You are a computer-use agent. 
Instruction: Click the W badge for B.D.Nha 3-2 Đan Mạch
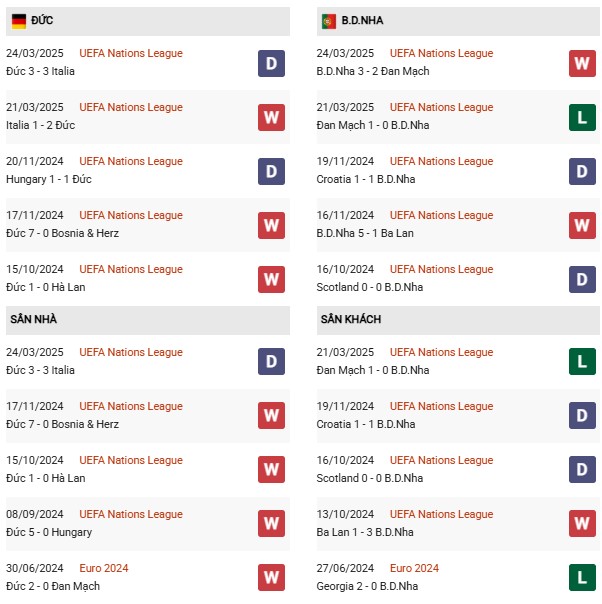582,63
